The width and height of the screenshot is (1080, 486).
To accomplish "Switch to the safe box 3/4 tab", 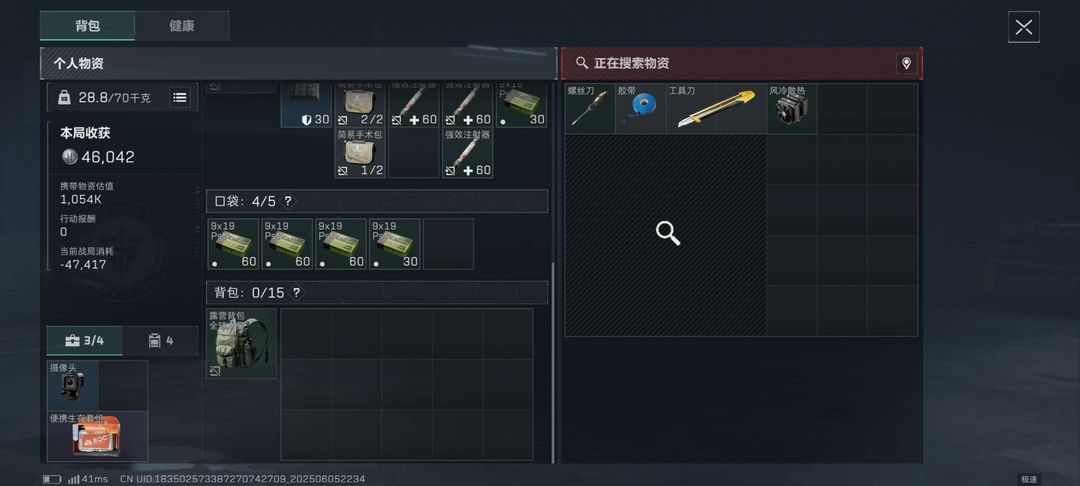I will click(85, 341).
